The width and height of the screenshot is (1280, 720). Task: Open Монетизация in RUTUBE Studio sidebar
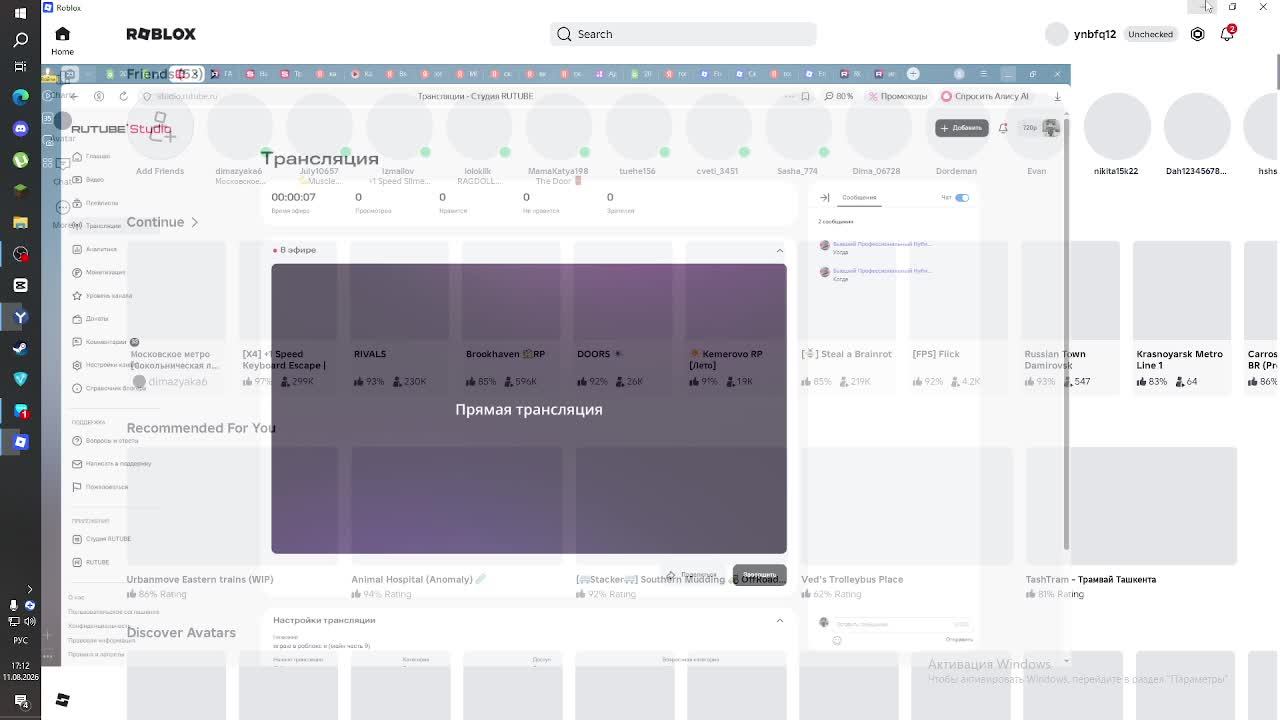pos(98,272)
